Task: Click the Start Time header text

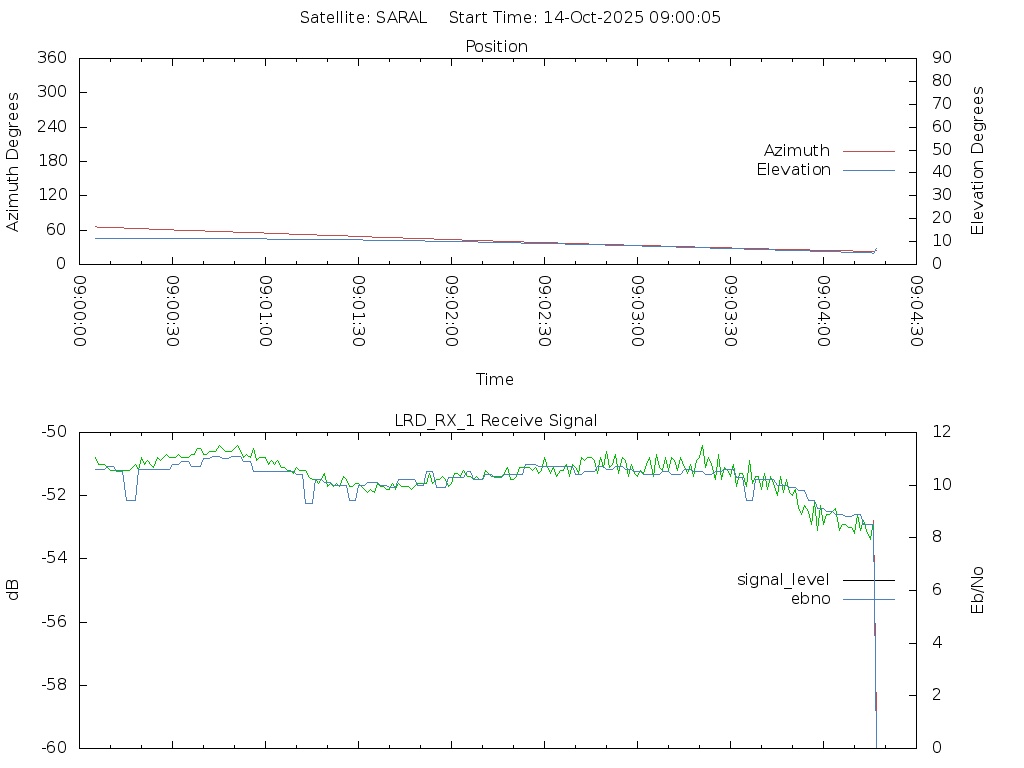Action: point(585,17)
